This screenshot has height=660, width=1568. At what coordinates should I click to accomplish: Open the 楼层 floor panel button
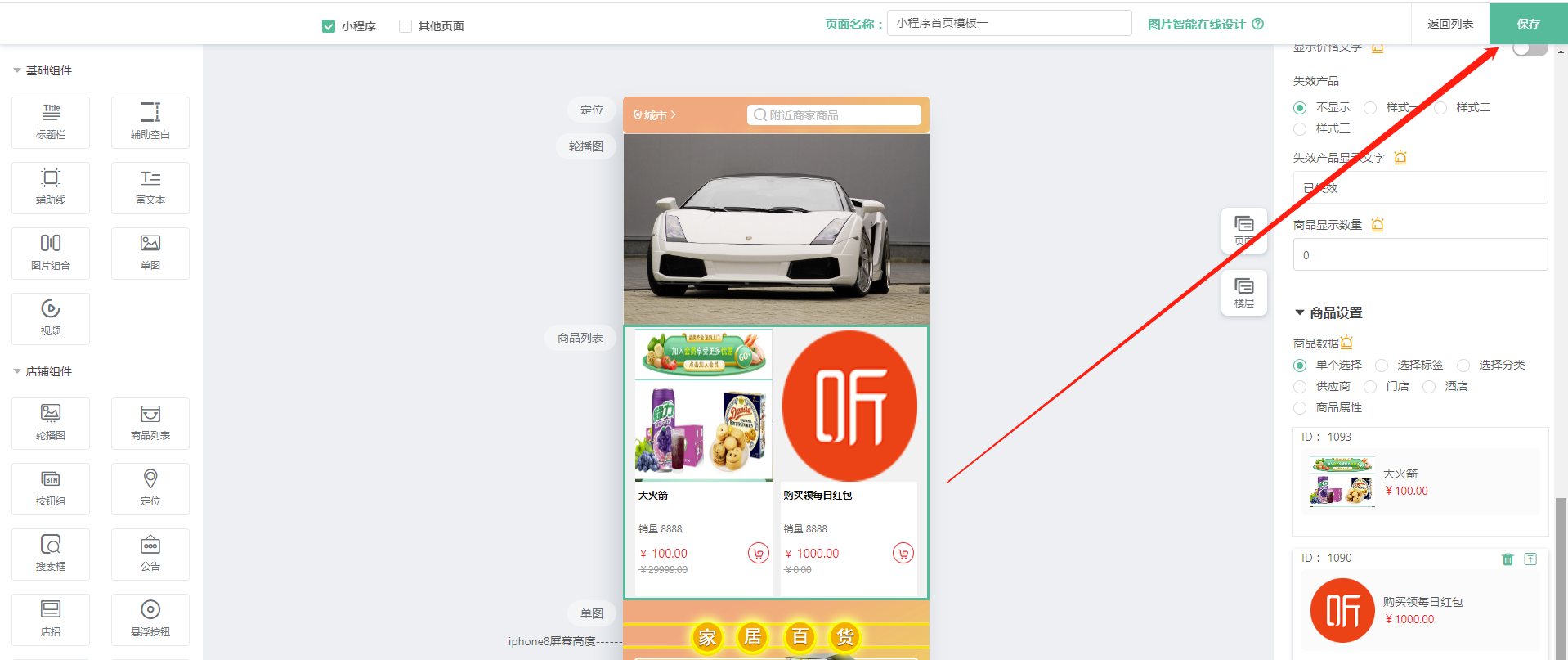coord(1243,292)
